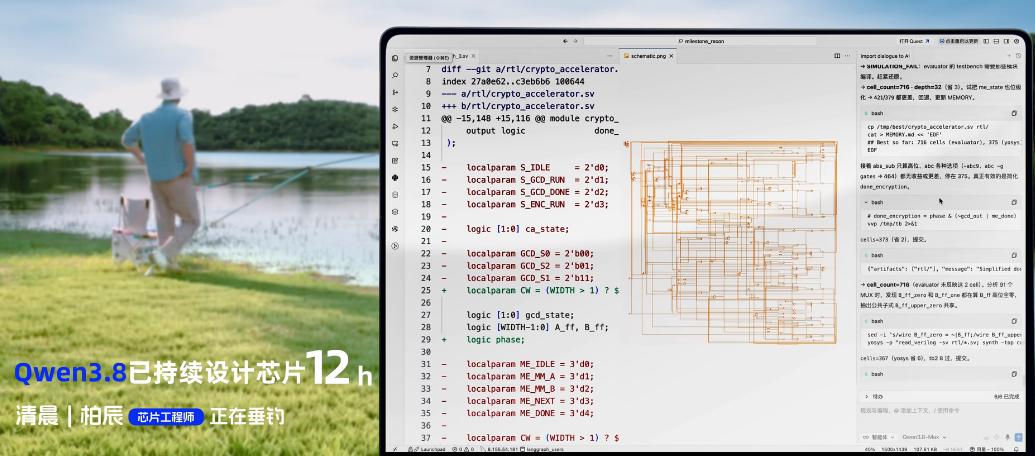Click longgraph_users in the status bar

pos(542,449)
